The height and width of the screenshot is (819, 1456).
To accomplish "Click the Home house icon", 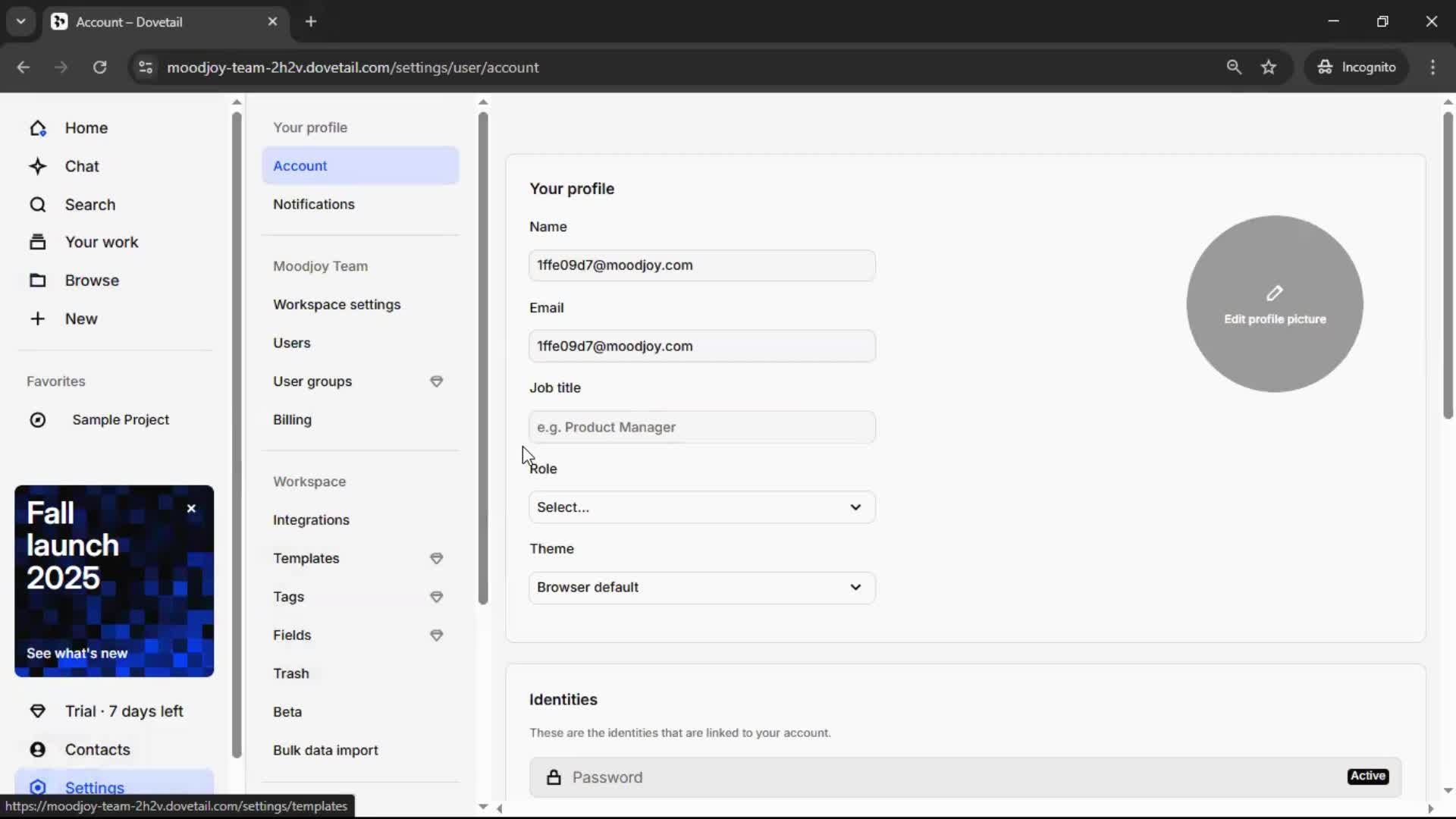I will click(x=38, y=128).
